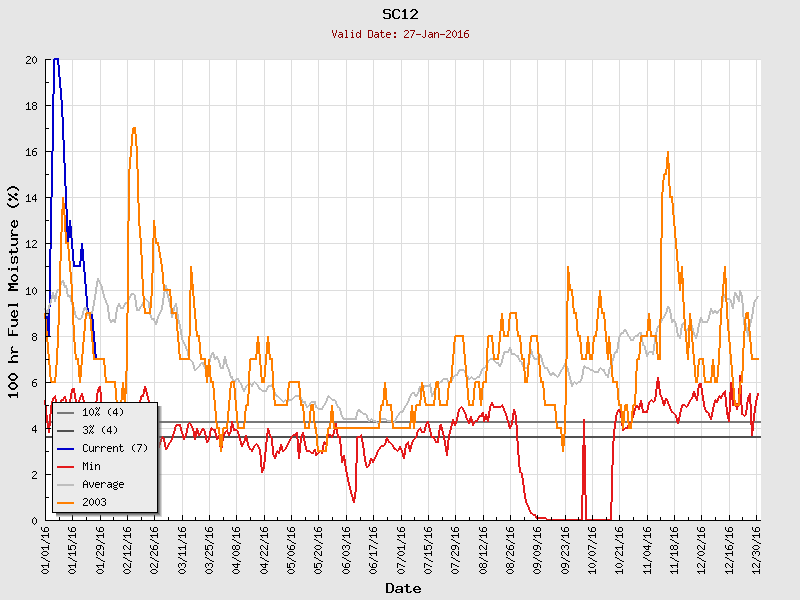Click the red Valid Date 27-Jan-2016 text

[x=400, y=34]
